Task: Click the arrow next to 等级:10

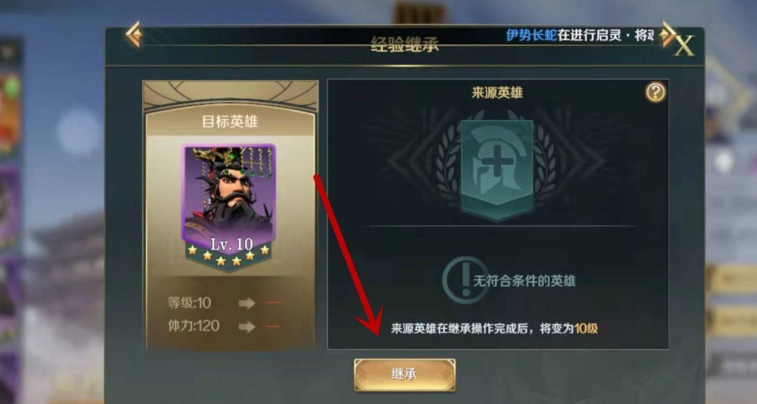Action: [x=247, y=303]
